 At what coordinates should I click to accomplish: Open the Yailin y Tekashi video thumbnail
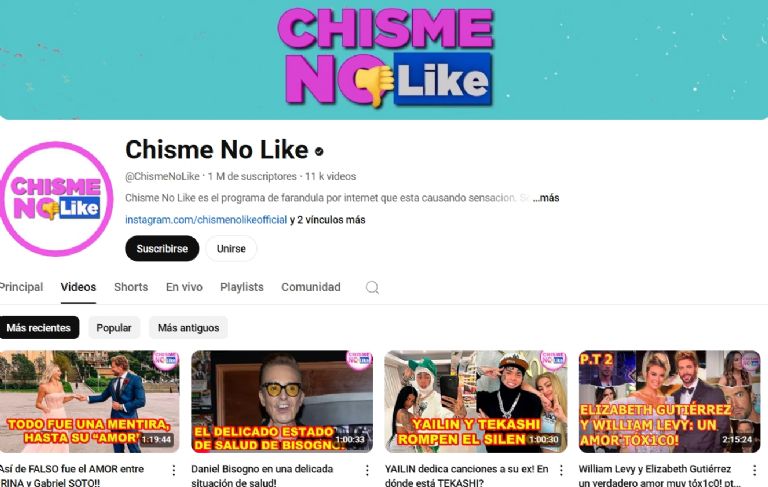coord(476,401)
